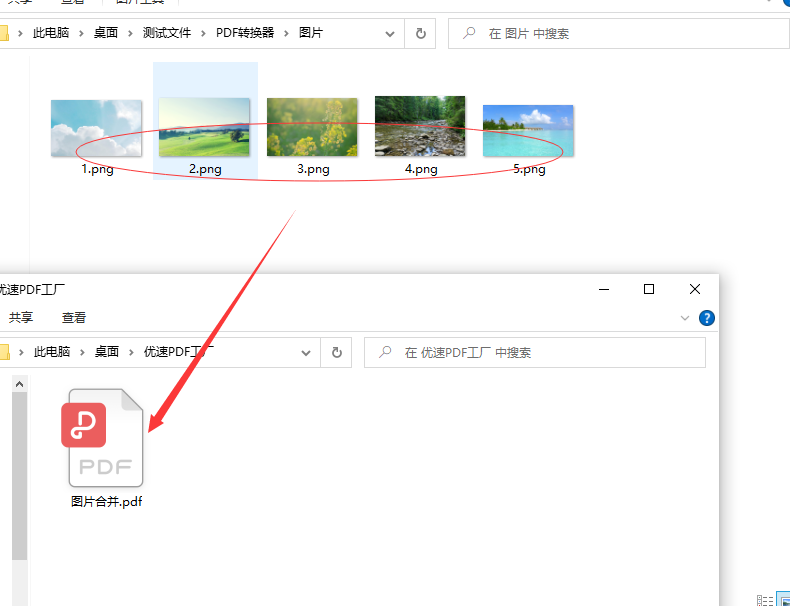This screenshot has height=606, width=790.
Task: Expand chevron after 此电脑 in 图片 window
Action: [x=82, y=34]
